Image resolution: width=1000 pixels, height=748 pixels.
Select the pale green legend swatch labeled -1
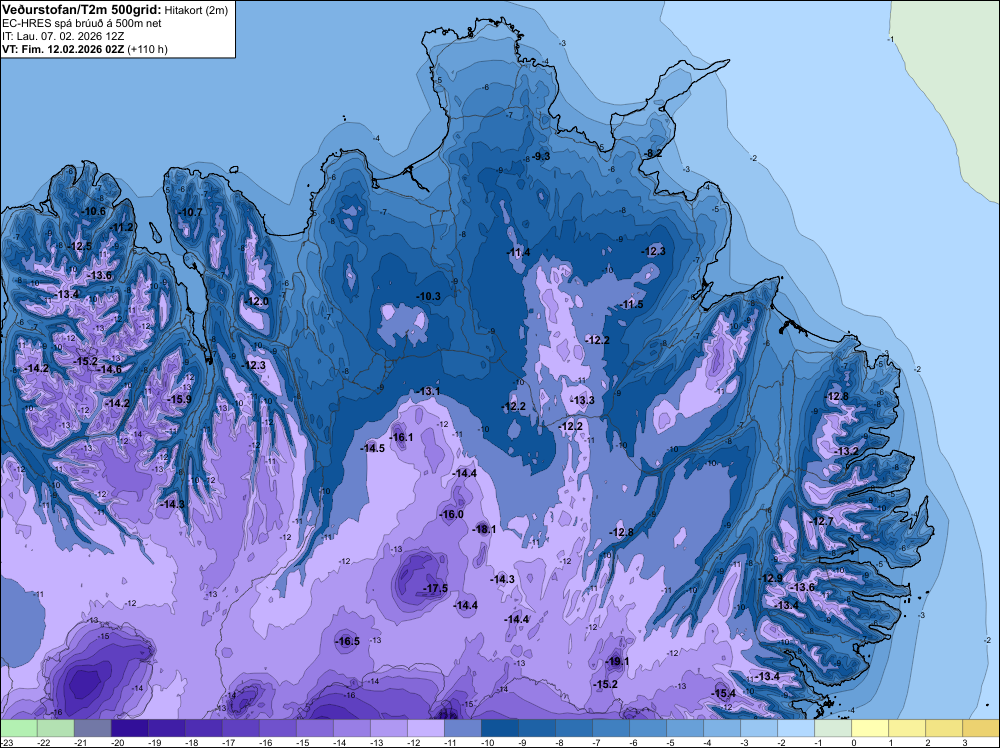[833, 728]
